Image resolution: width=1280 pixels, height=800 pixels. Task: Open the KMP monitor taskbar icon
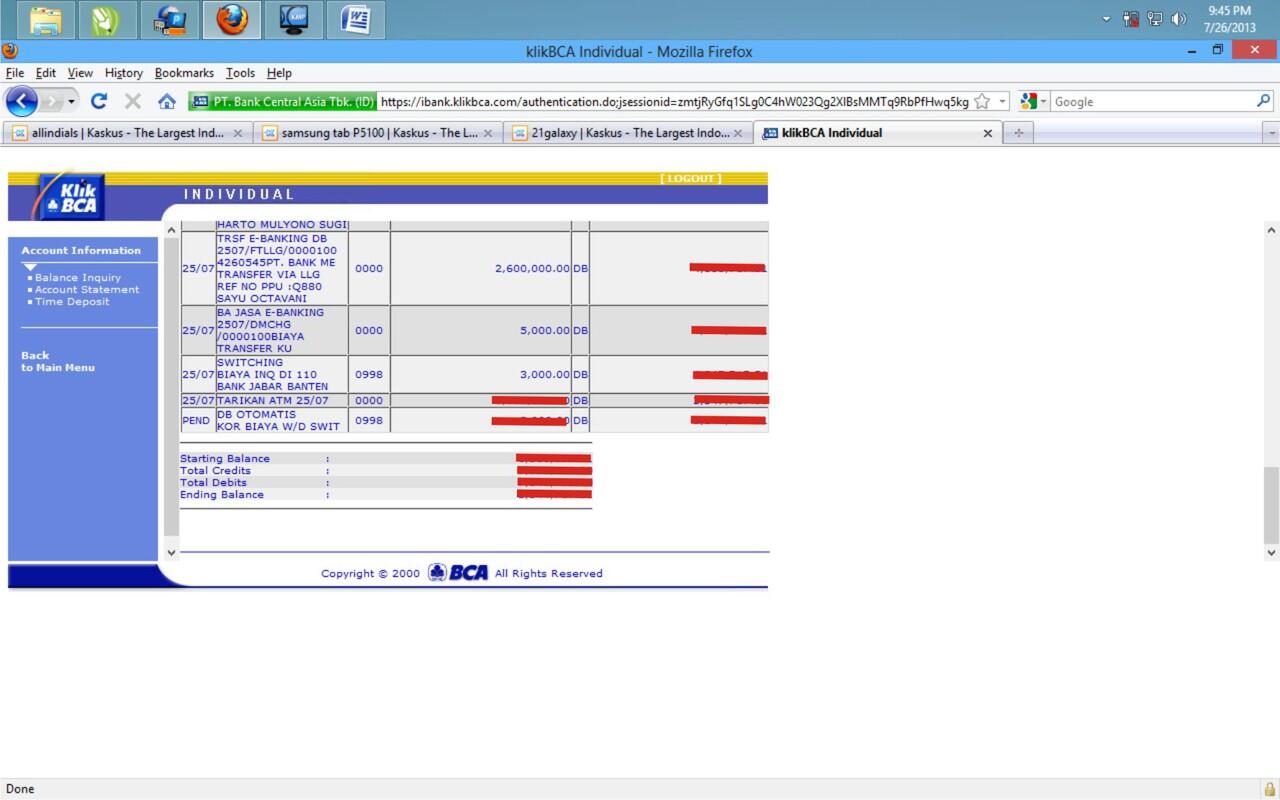pyautogui.click(x=294, y=20)
